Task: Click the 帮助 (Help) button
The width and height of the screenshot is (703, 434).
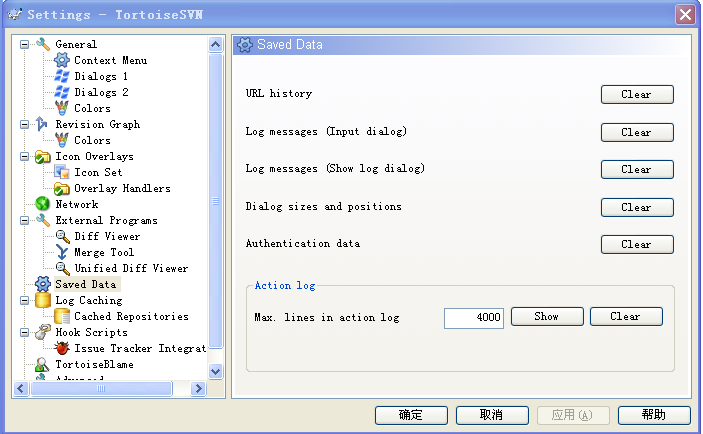Action: tap(654, 415)
